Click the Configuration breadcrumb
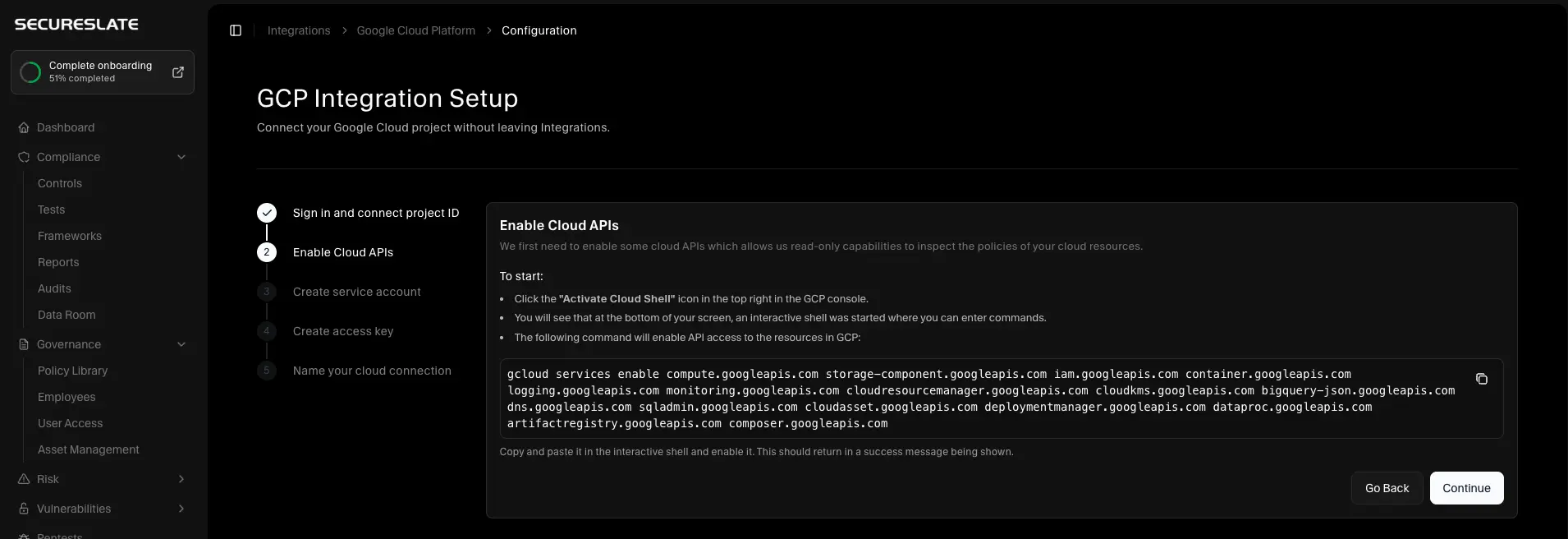 coord(539,30)
